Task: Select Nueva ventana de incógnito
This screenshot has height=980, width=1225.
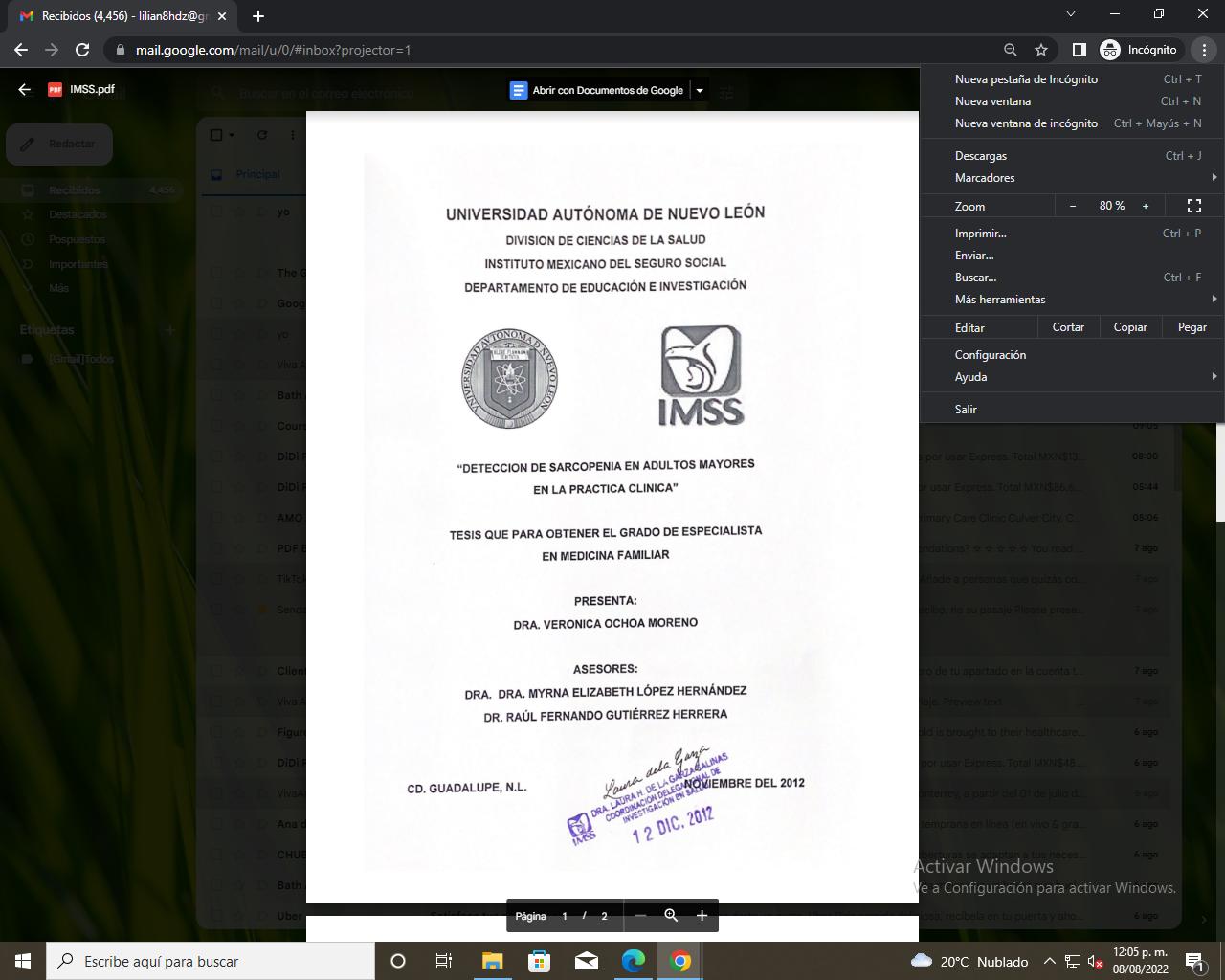Action: pyautogui.click(x=1072, y=123)
